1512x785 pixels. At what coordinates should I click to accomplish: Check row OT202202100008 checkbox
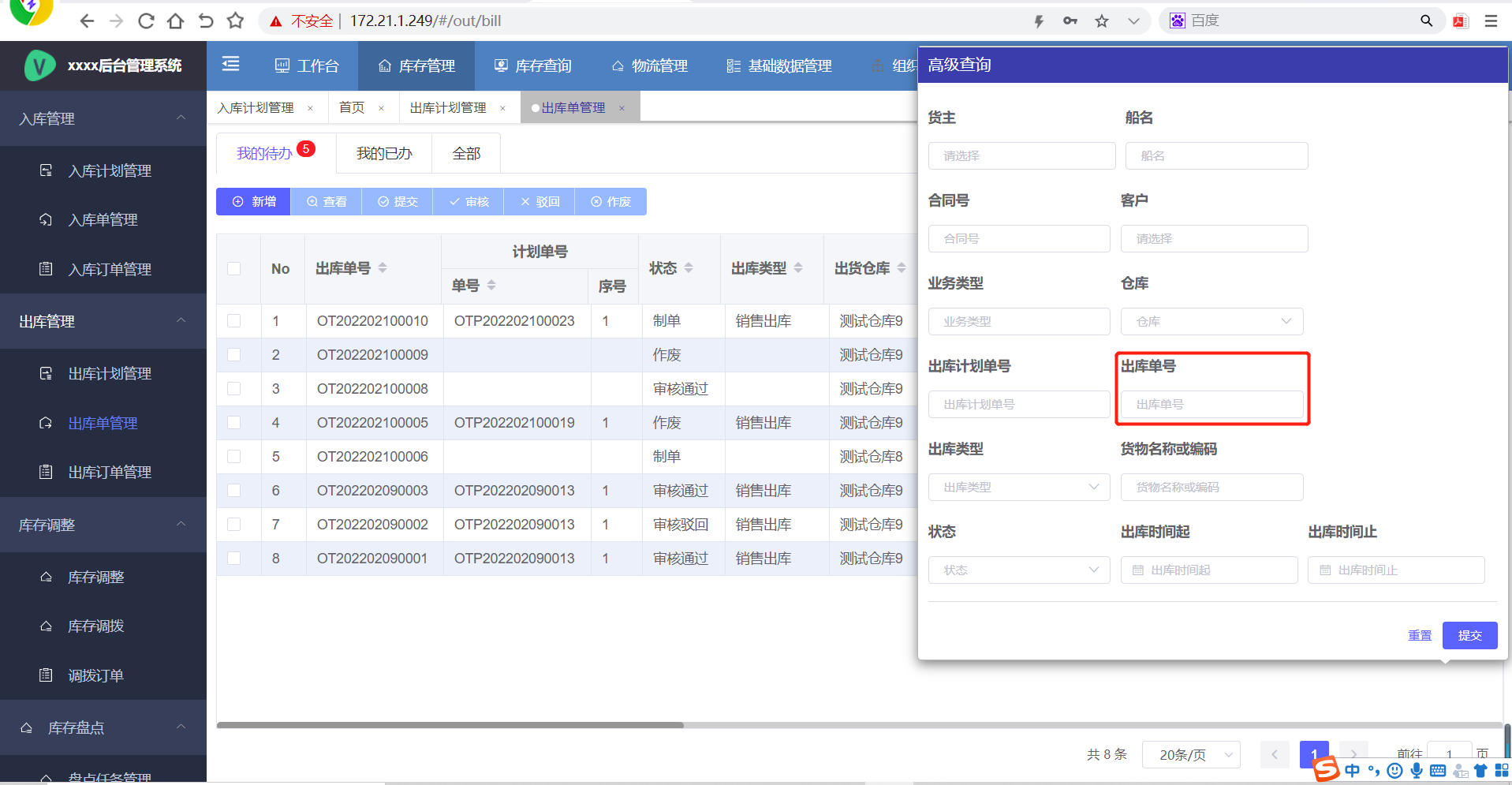(233, 389)
